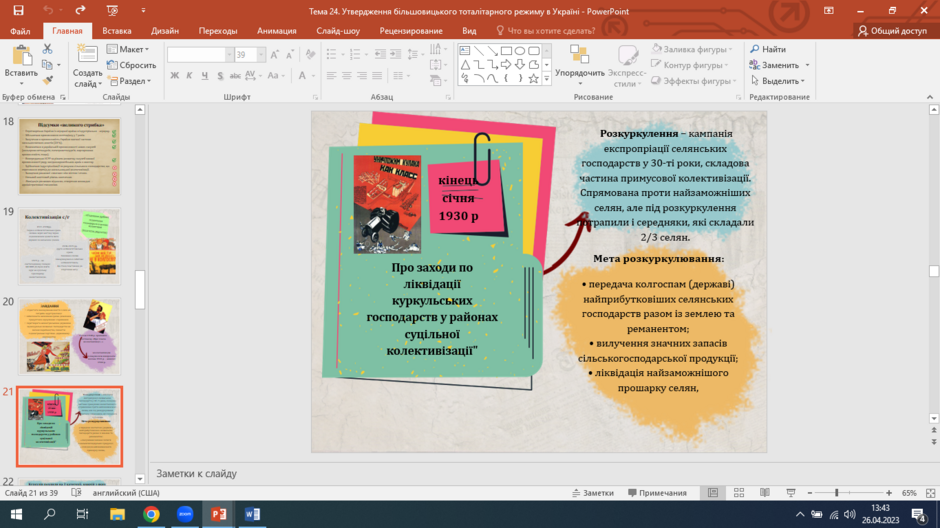Copy selection with the copy icon
940x528 pixels.
tap(47, 65)
